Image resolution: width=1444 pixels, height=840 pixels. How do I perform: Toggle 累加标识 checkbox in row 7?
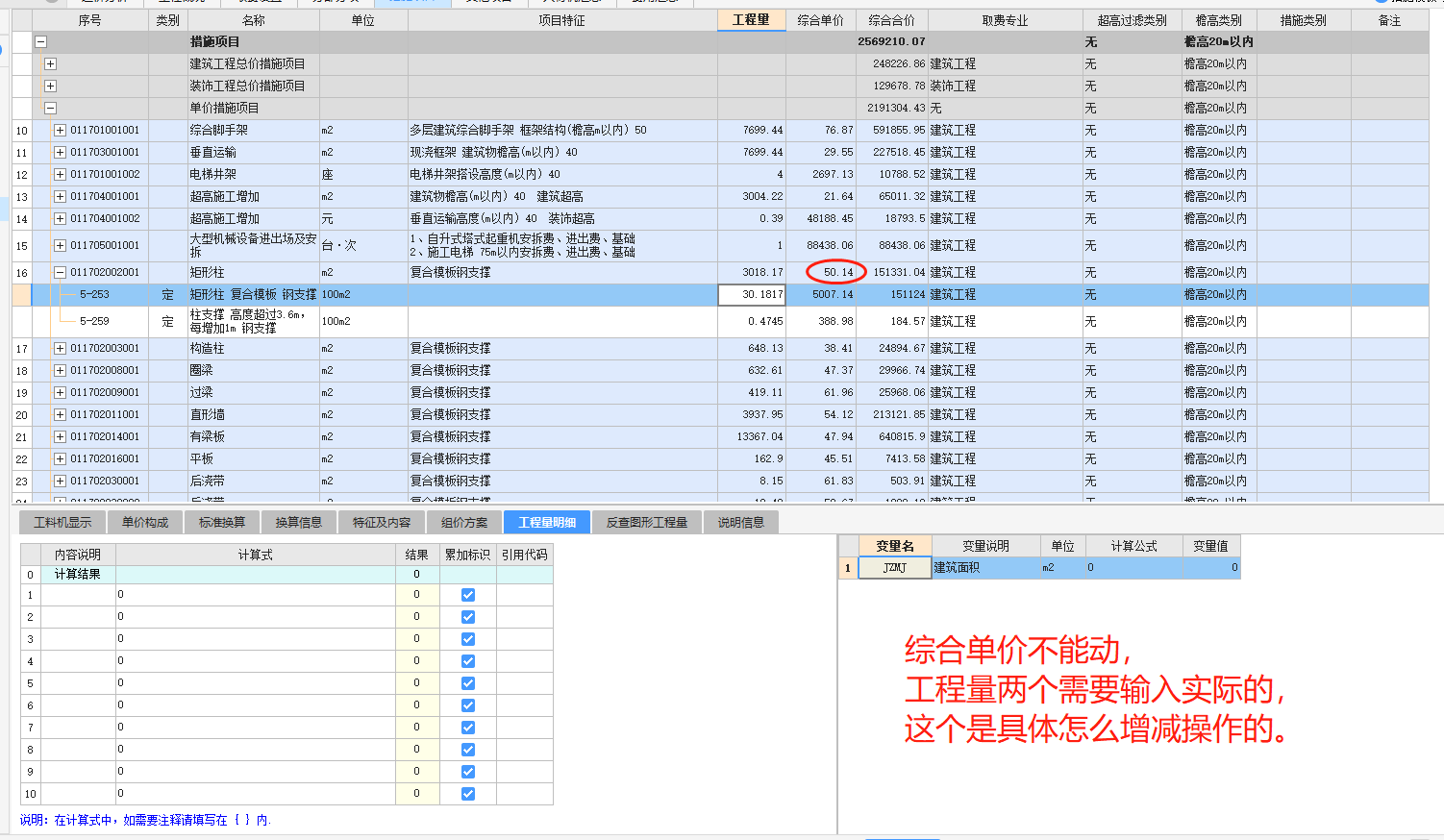coord(468,728)
